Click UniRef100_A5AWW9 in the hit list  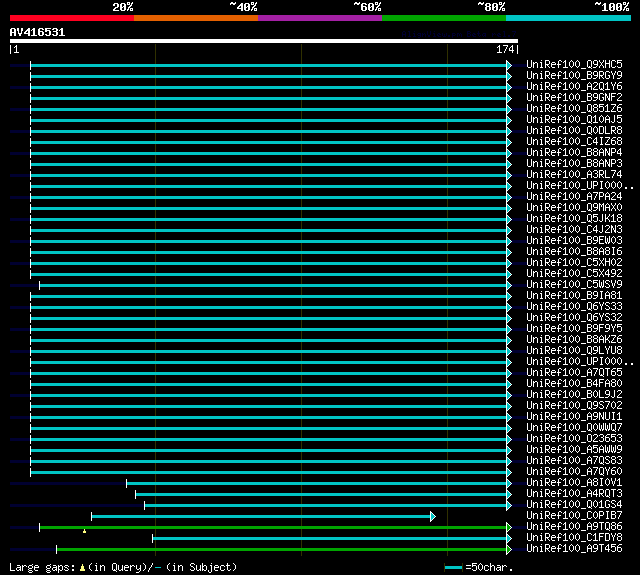[574, 450]
